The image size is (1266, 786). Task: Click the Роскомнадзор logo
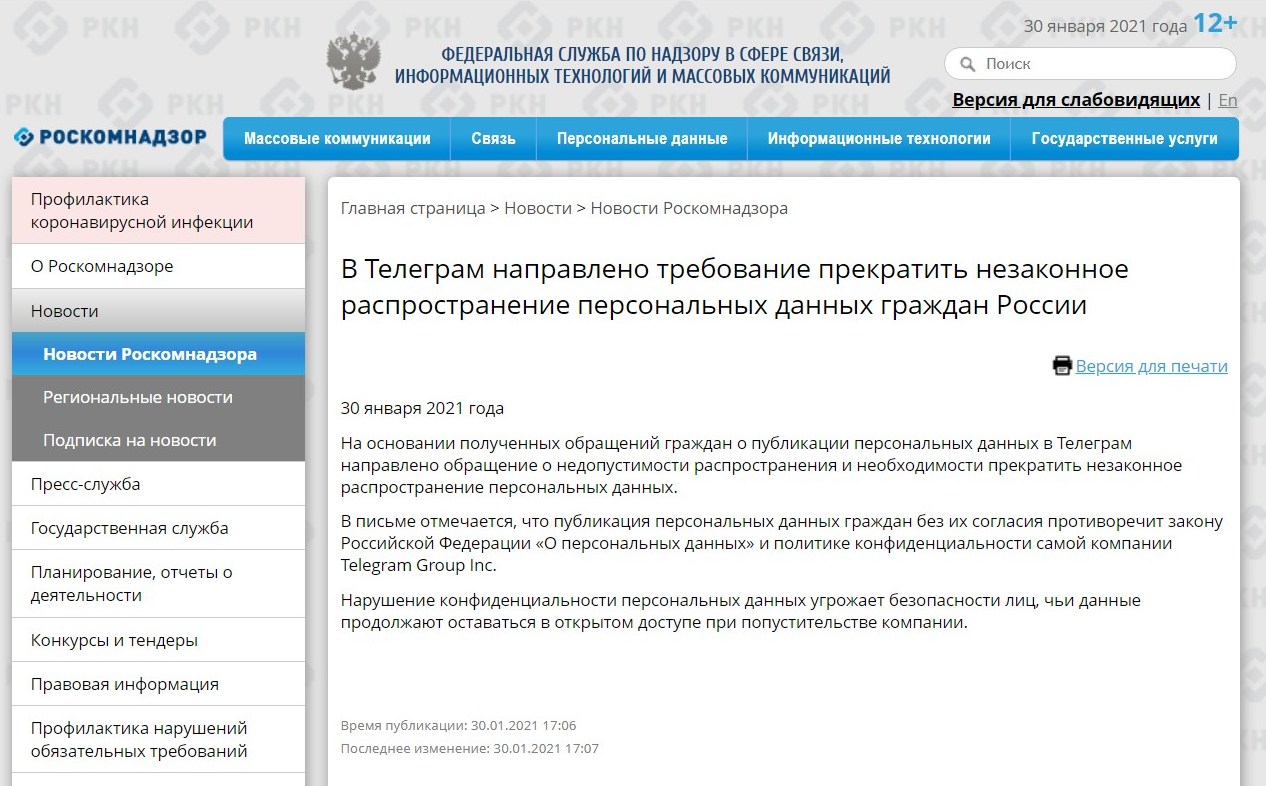pyautogui.click(x=110, y=137)
